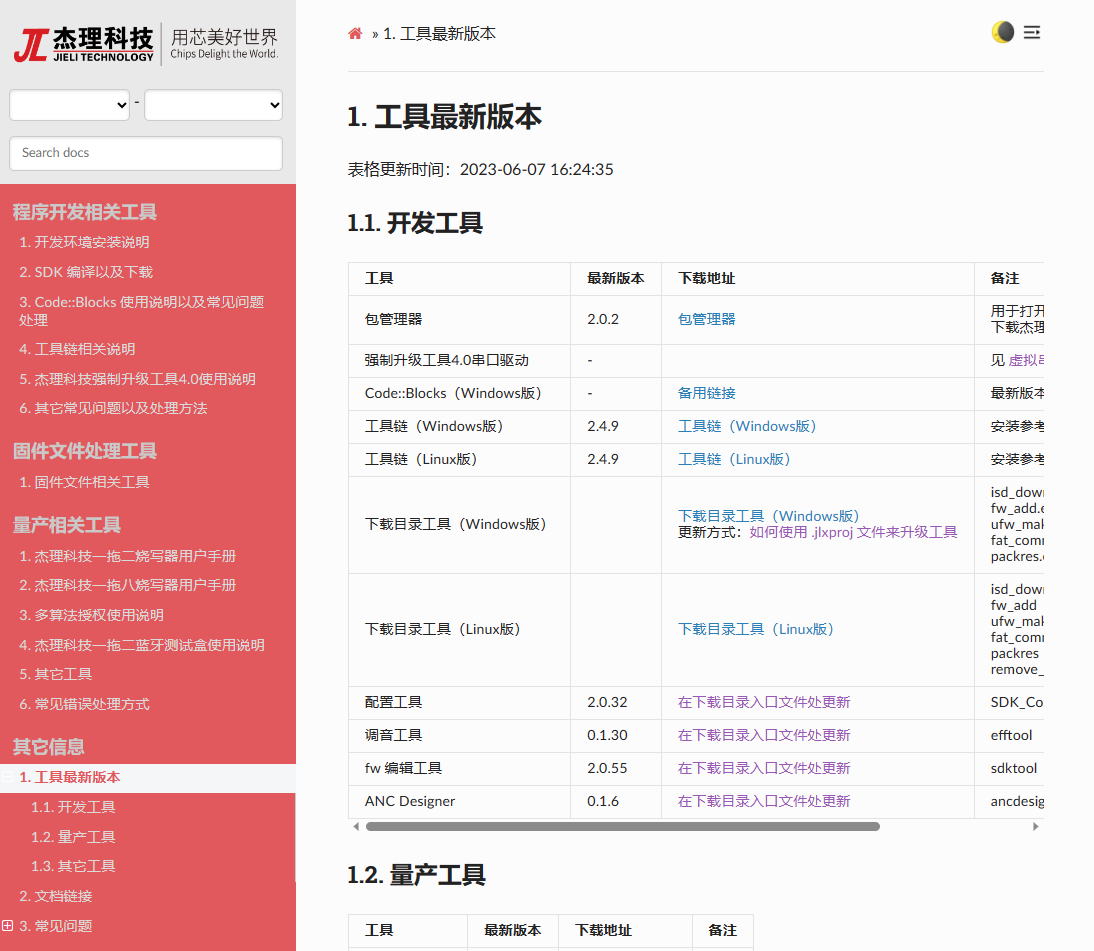Open 3. 多算法授权使用说明 in sidebar
Screen dimensions: 1094x951
pos(91,615)
